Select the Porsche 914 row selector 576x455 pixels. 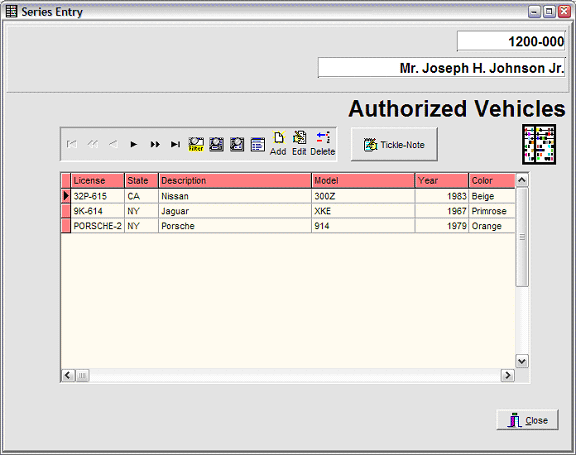tap(66, 226)
